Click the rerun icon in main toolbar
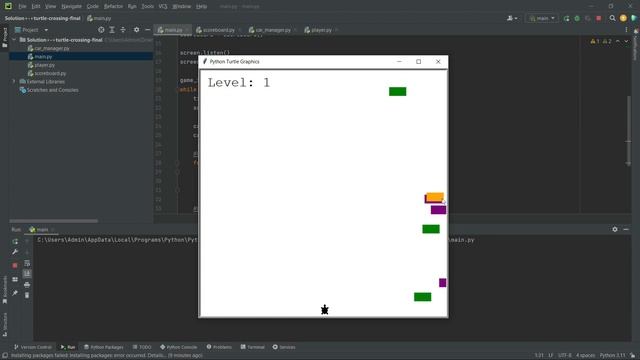 click(567, 18)
